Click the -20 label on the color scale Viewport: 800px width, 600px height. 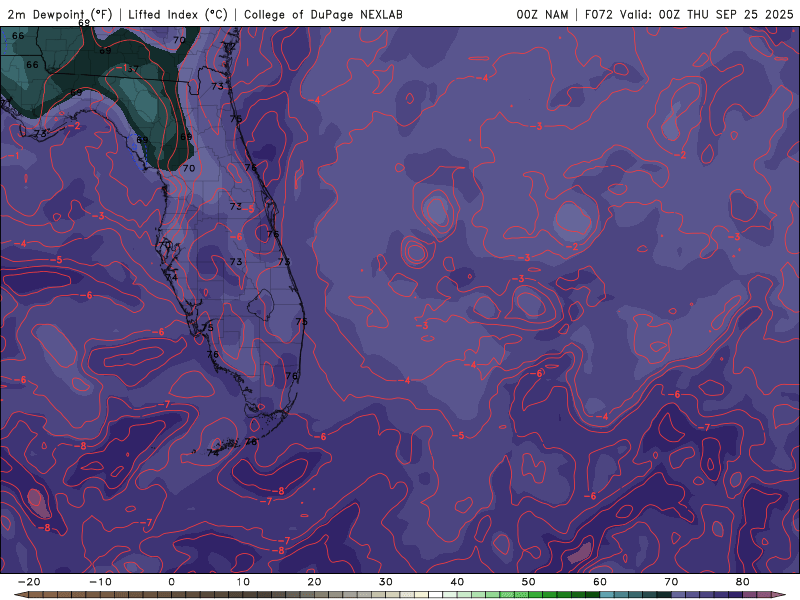(29, 582)
